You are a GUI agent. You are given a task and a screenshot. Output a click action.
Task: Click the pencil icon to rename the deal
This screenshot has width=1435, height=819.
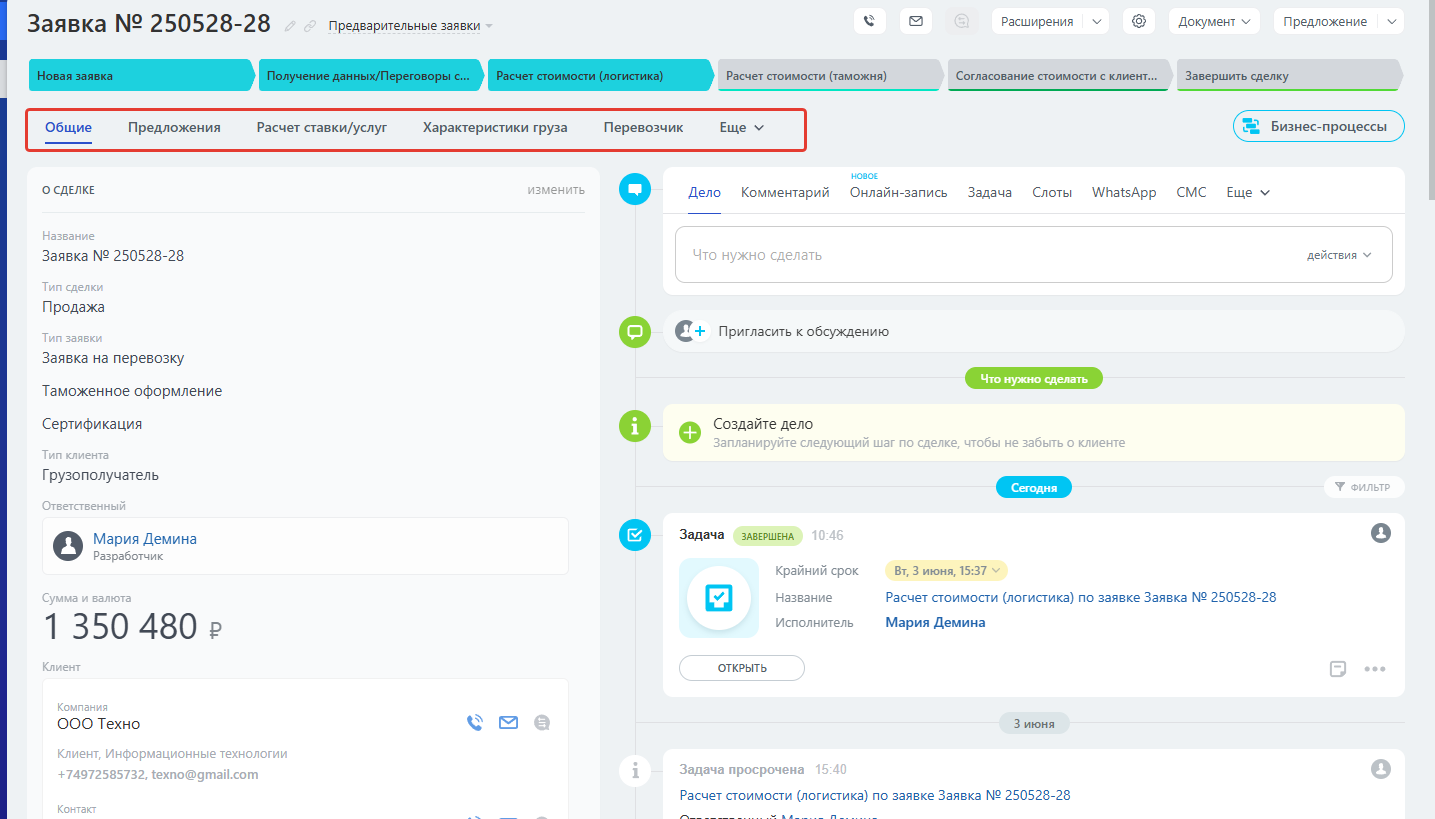coord(290,26)
